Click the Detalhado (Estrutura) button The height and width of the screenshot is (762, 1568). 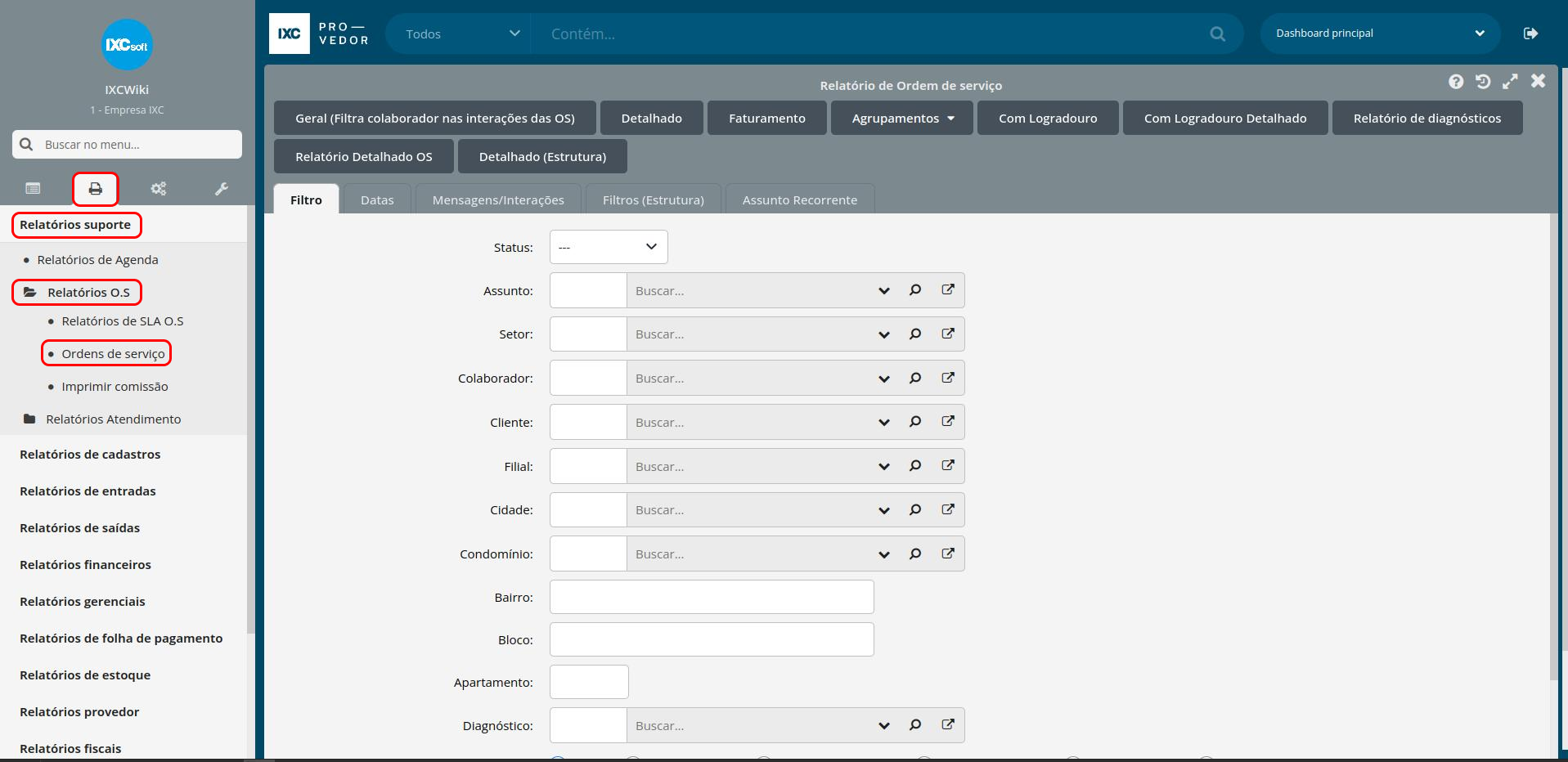(x=543, y=156)
